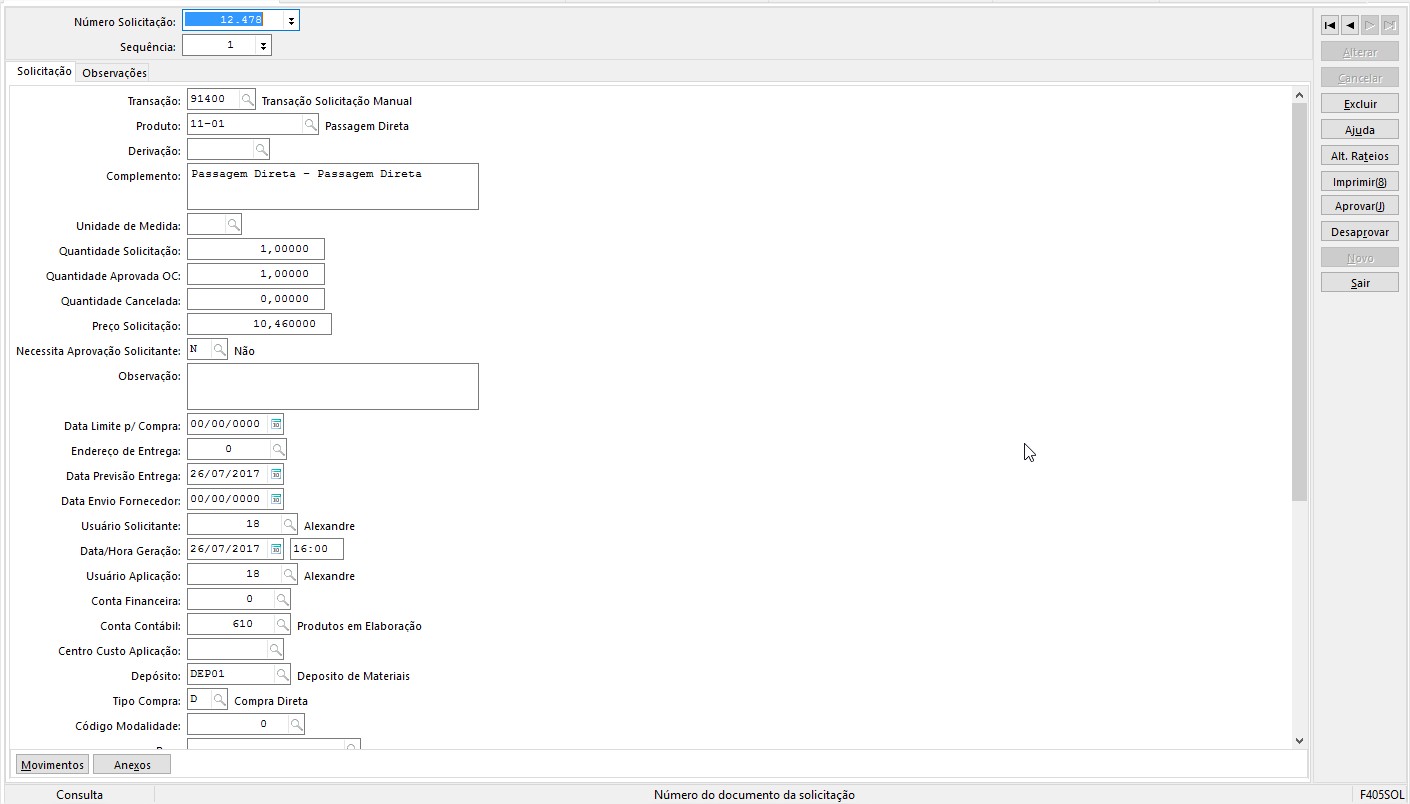Click the Depósito search magnifier icon
The width and height of the screenshot is (1410, 804).
283,675
